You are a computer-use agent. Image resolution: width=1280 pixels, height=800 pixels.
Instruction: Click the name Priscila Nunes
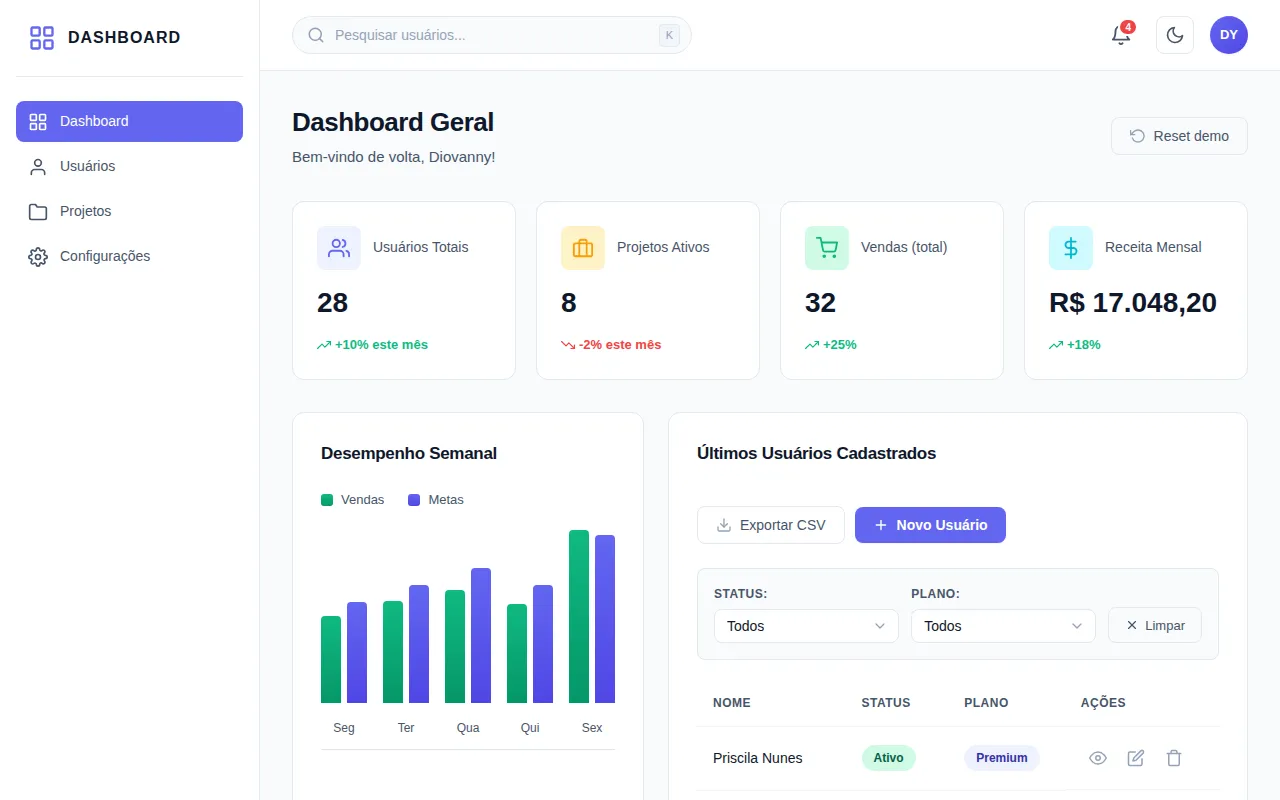758,758
